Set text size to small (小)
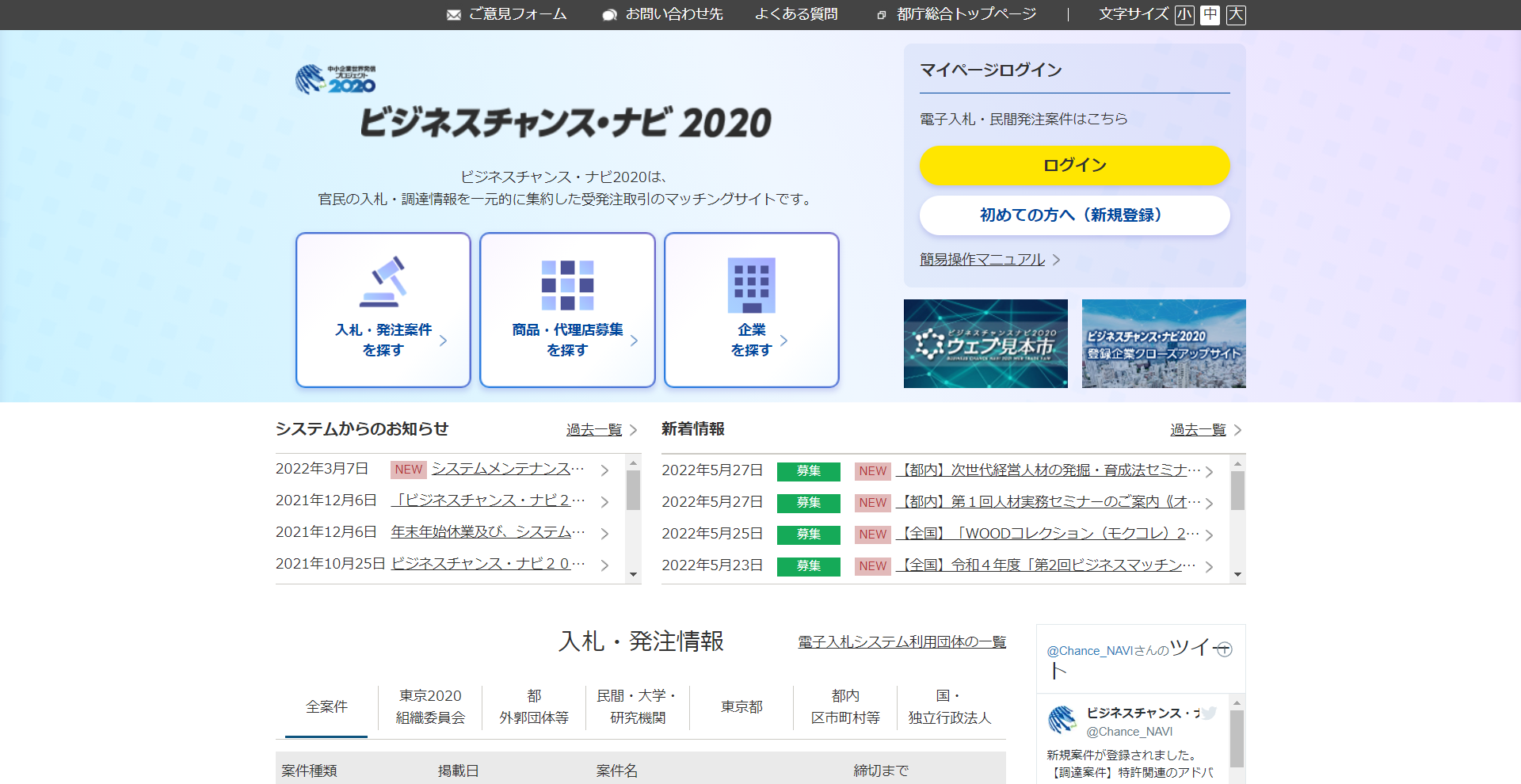 point(1184,15)
